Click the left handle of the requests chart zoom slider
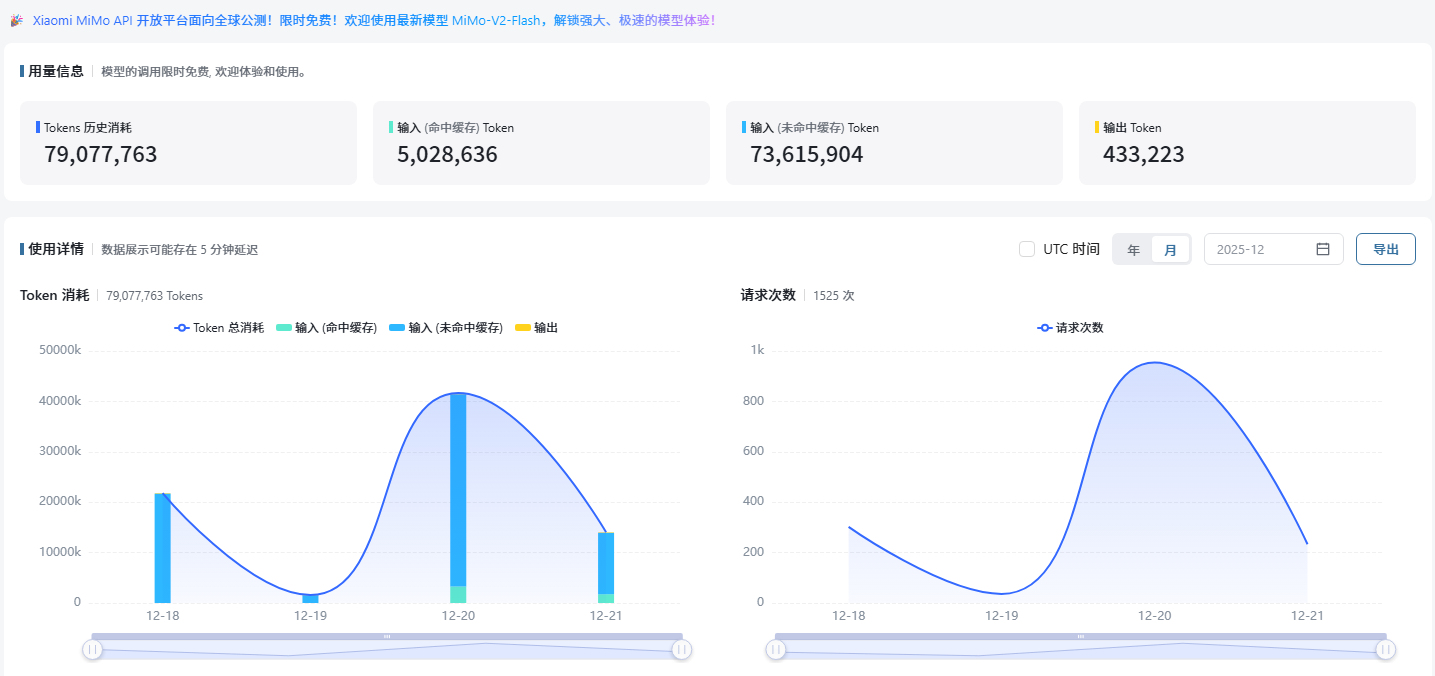The width and height of the screenshot is (1435, 676). (x=776, y=649)
